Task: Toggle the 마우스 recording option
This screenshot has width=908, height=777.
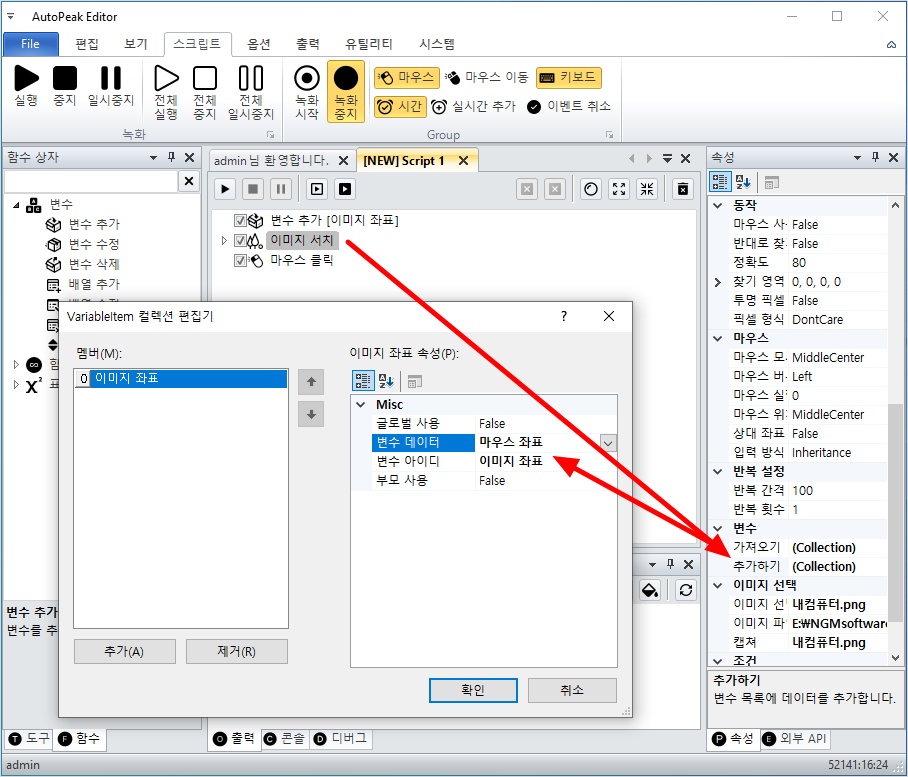Action: (407, 77)
